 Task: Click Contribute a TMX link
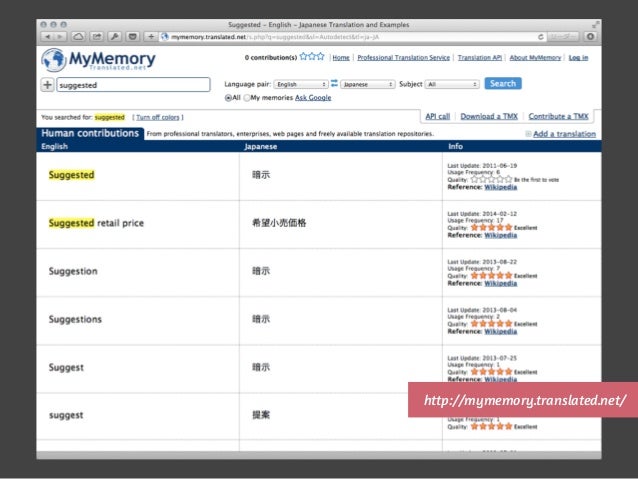(558, 116)
